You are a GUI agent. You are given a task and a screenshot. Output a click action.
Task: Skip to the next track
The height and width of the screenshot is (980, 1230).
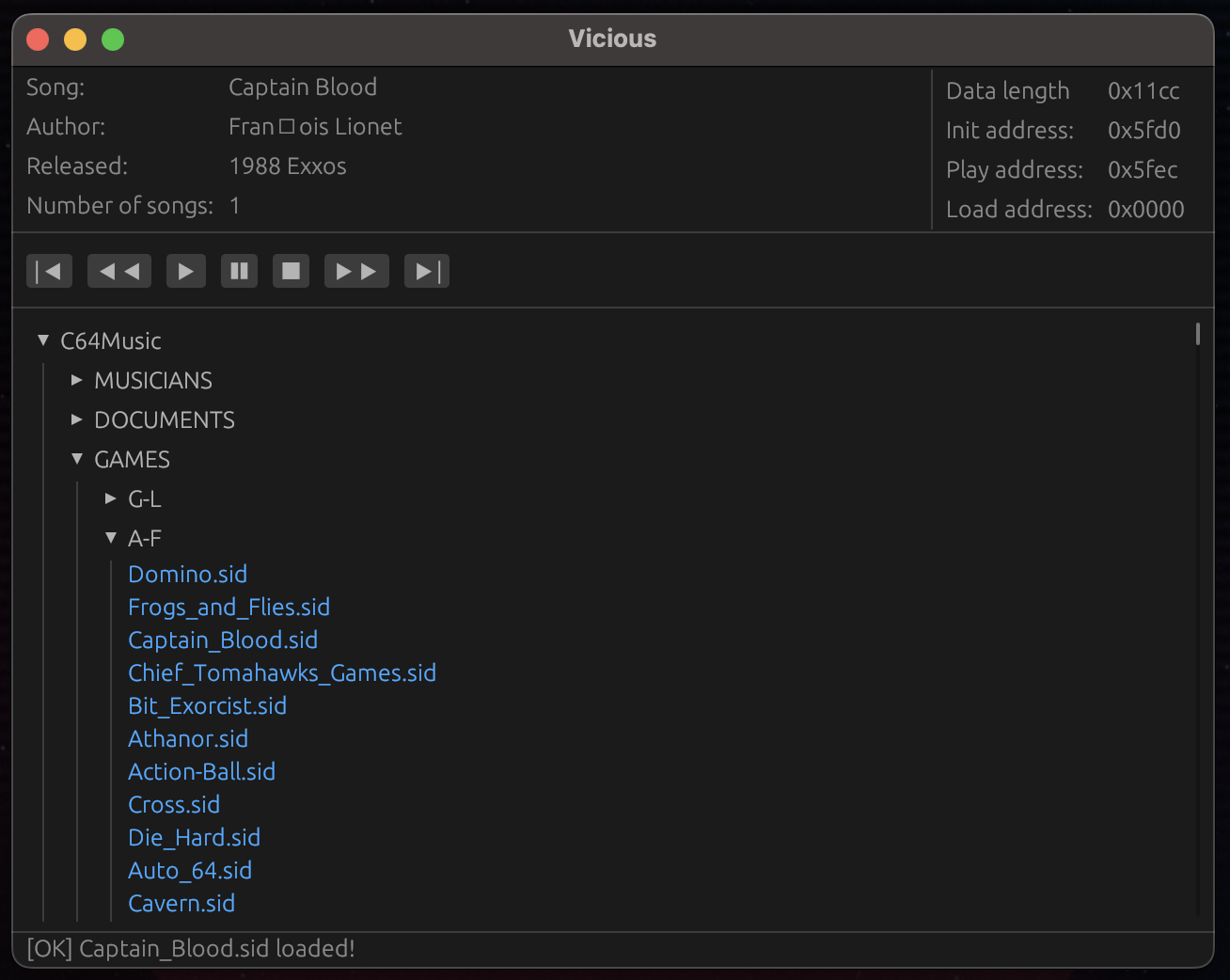tap(427, 271)
